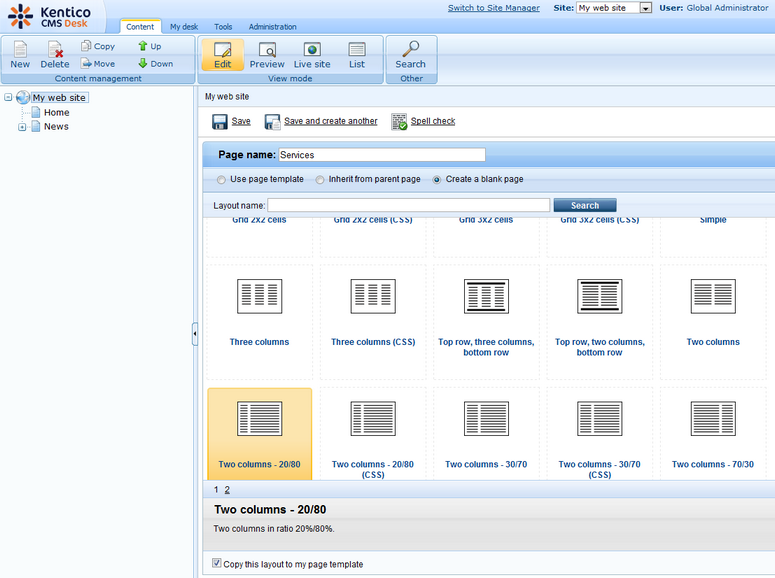Select the Use page template option
Image resolution: width=775 pixels, height=578 pixels.
tap(221, 180)
